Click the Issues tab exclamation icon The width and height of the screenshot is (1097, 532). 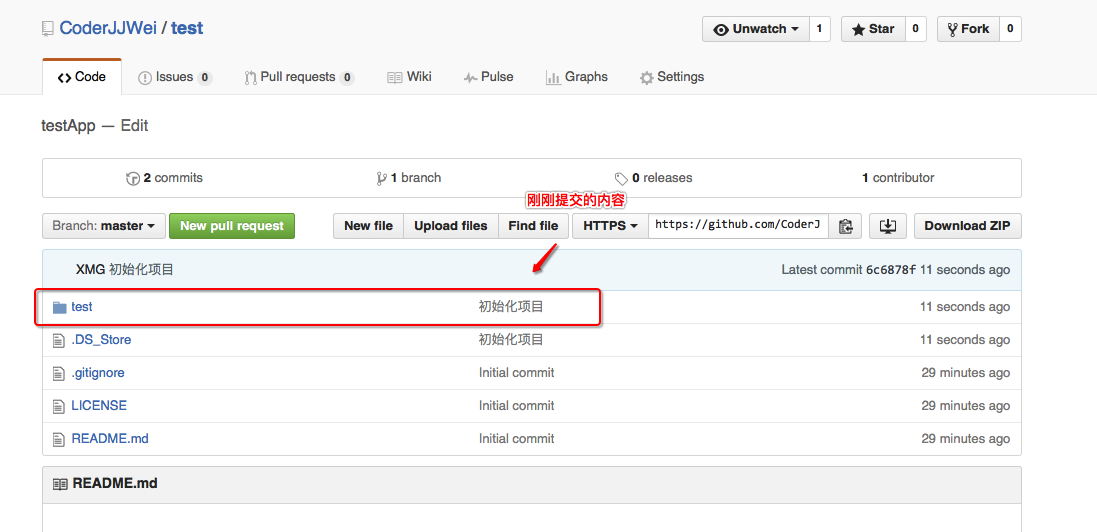[145, 78]
